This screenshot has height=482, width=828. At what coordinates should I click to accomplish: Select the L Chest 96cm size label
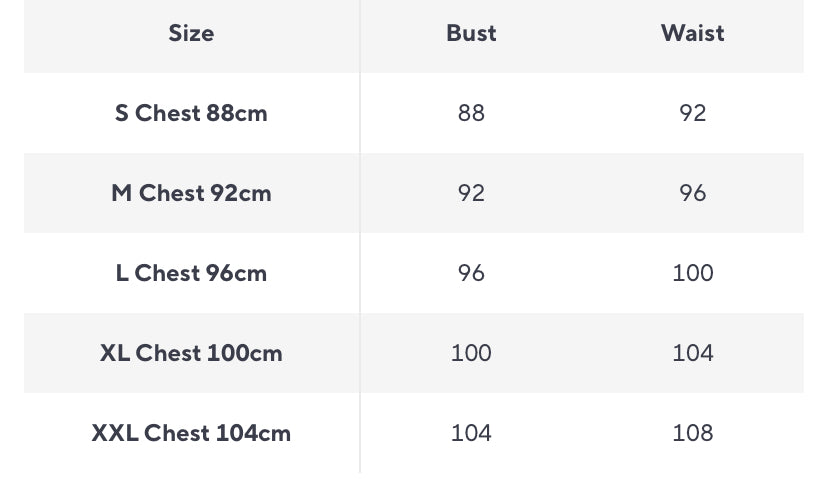(x=191, y=273)
